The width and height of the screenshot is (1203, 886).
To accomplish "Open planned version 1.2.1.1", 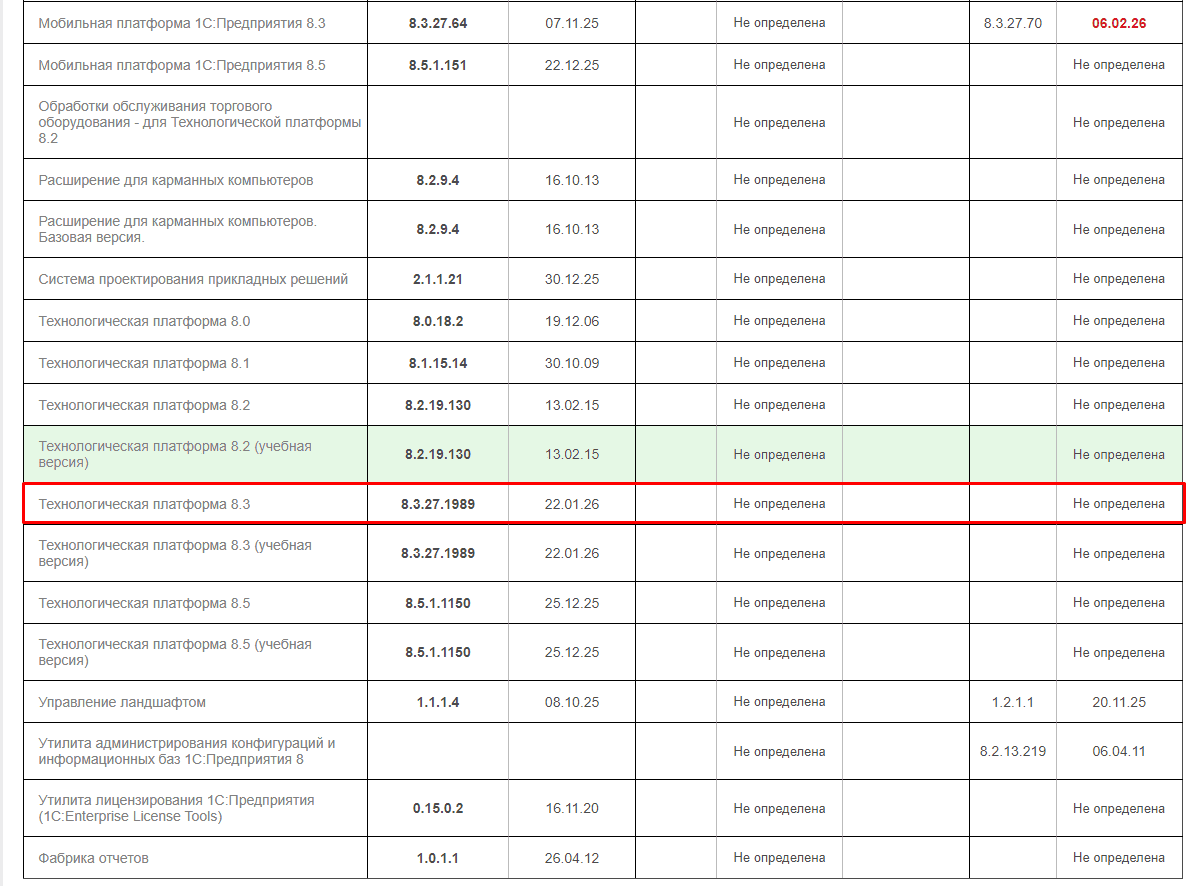I will tap(1012, 702).
